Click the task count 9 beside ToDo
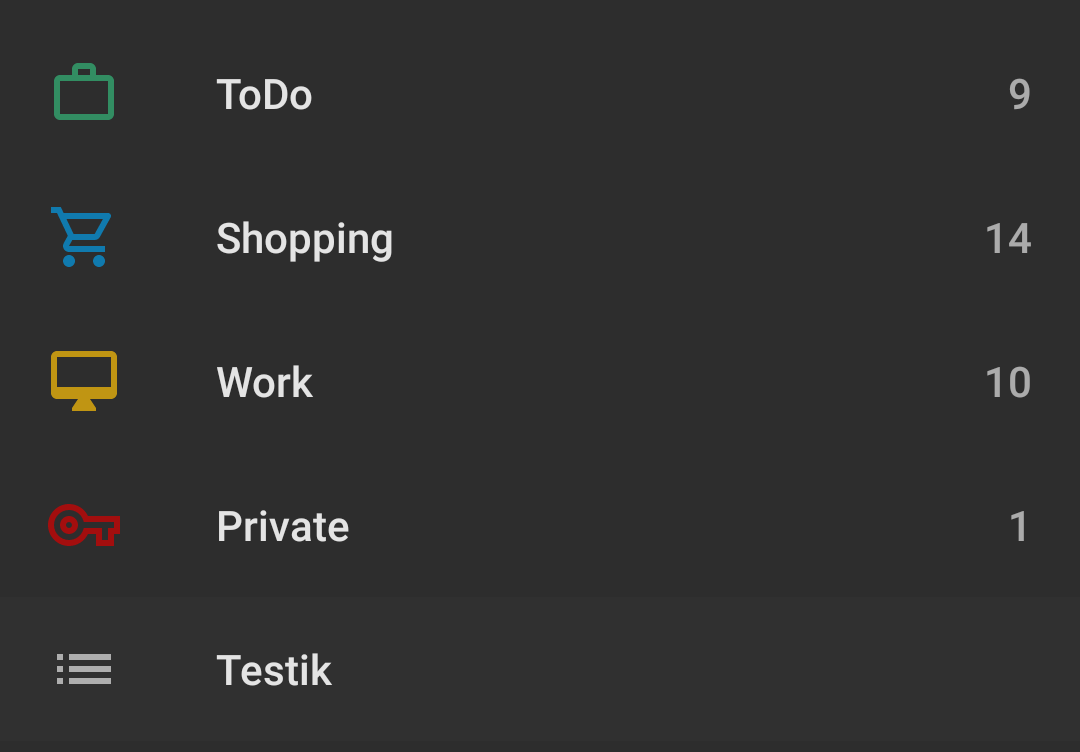1080x752 pixels. coord(1019,95)
